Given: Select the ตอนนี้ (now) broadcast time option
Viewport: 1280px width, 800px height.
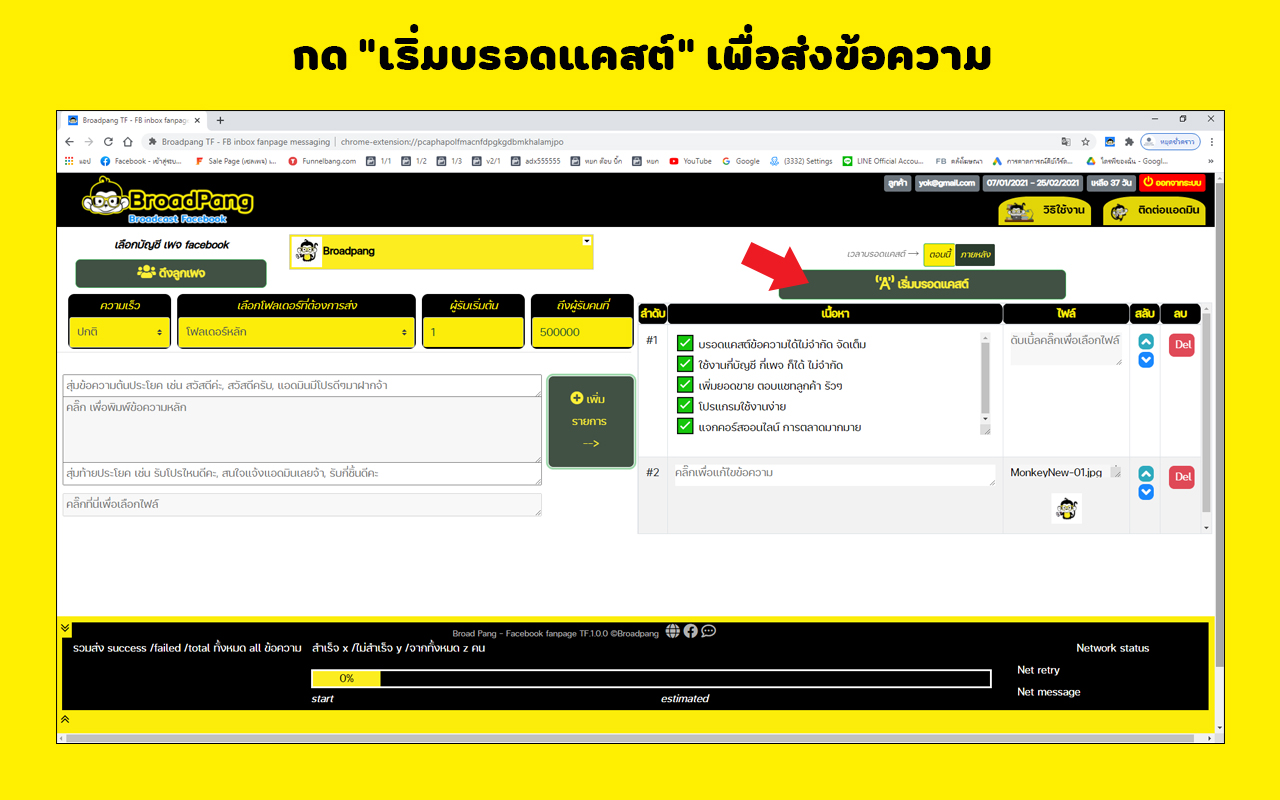Looking at the screenshot, I should [x=938, y=255].
